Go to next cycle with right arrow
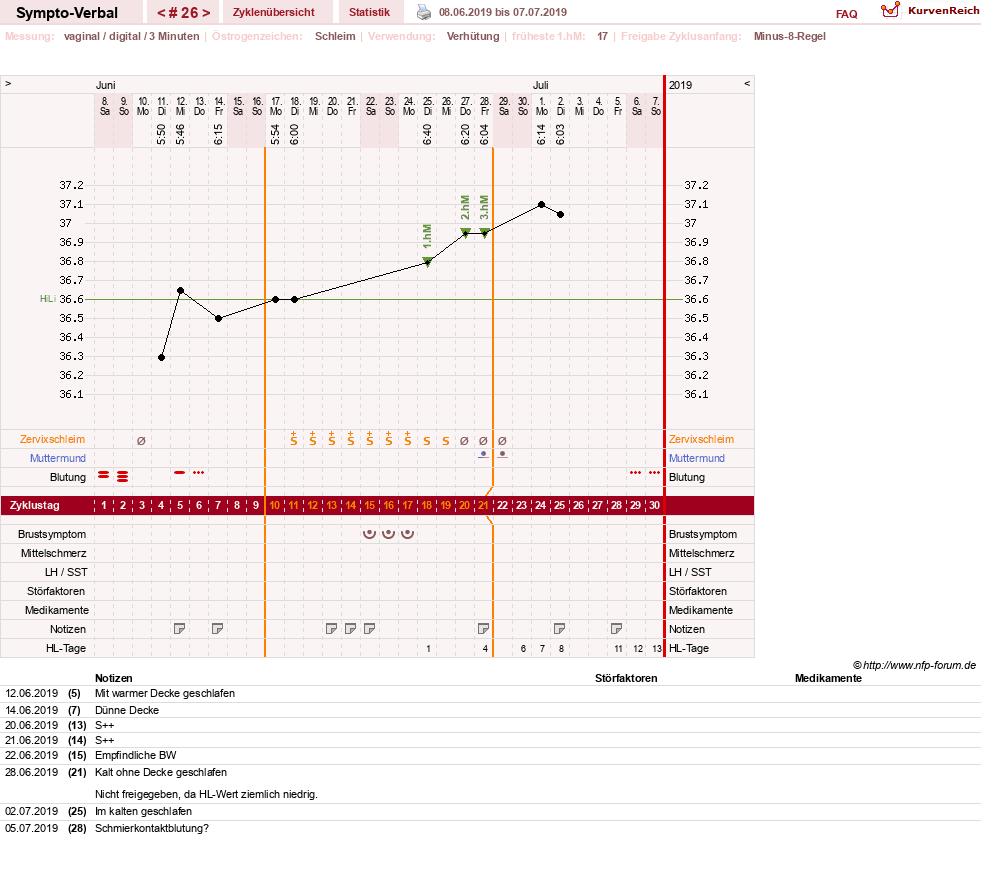This screenshot has height=886, width=981. [x=206, y=13]
